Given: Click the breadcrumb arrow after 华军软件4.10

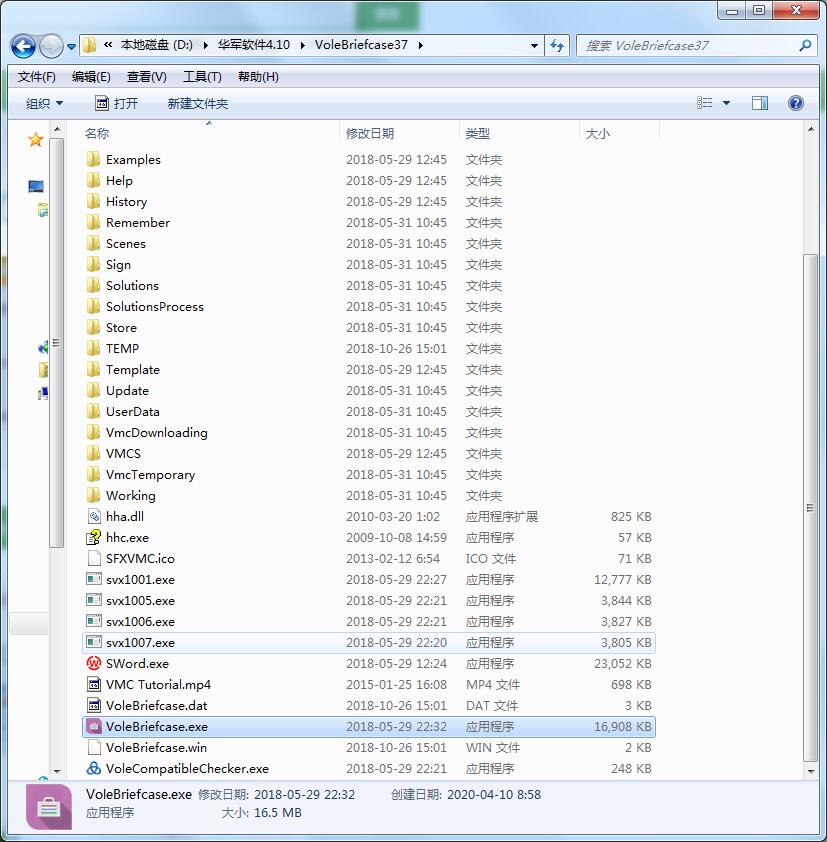Looking at the screenshot, I should tap(303, 46).
